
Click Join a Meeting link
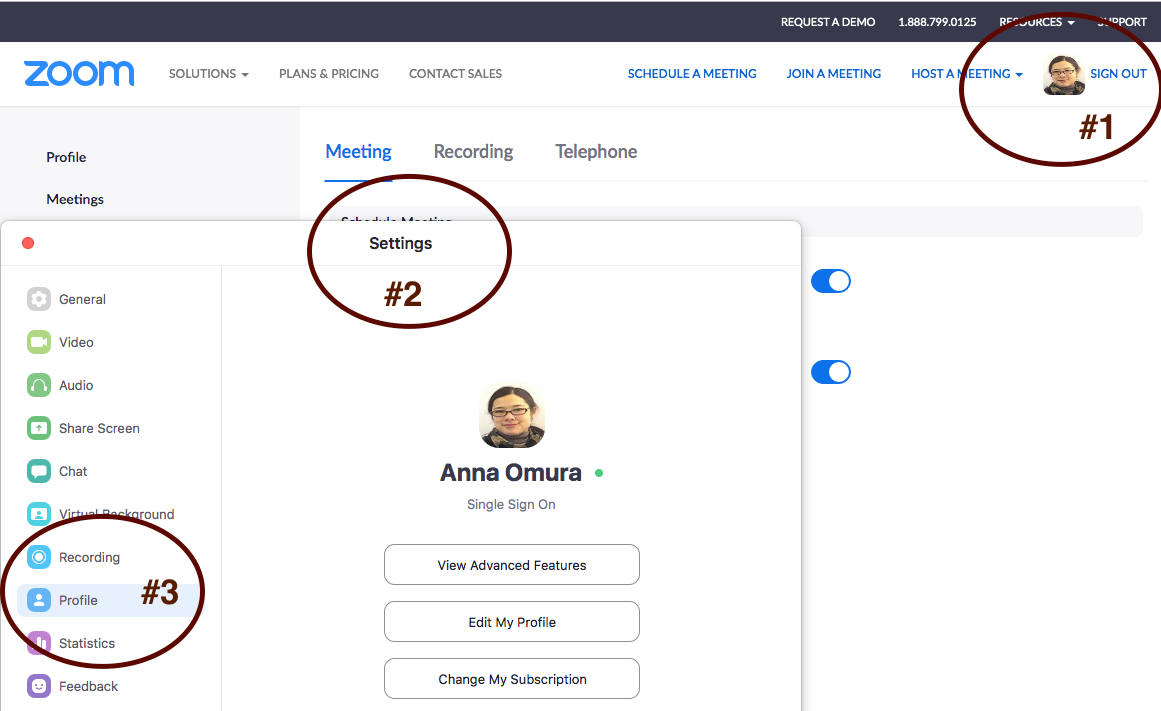click(x=834, y=74)
